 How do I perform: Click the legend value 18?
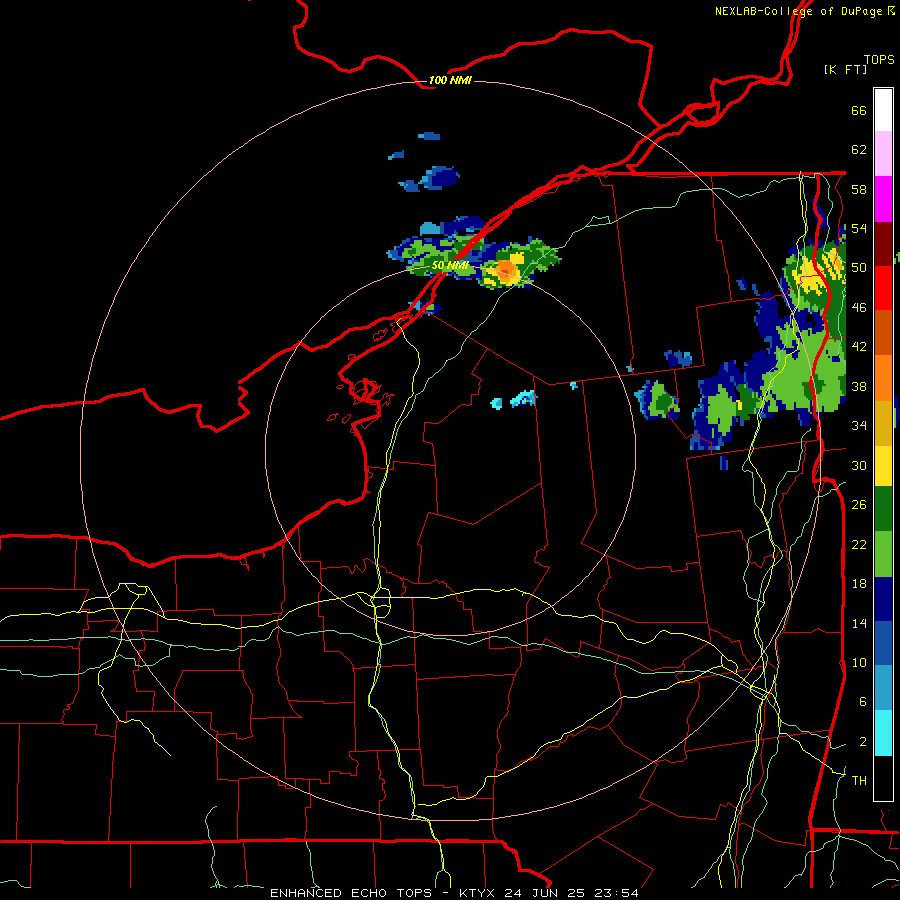(x=859, y=584)
